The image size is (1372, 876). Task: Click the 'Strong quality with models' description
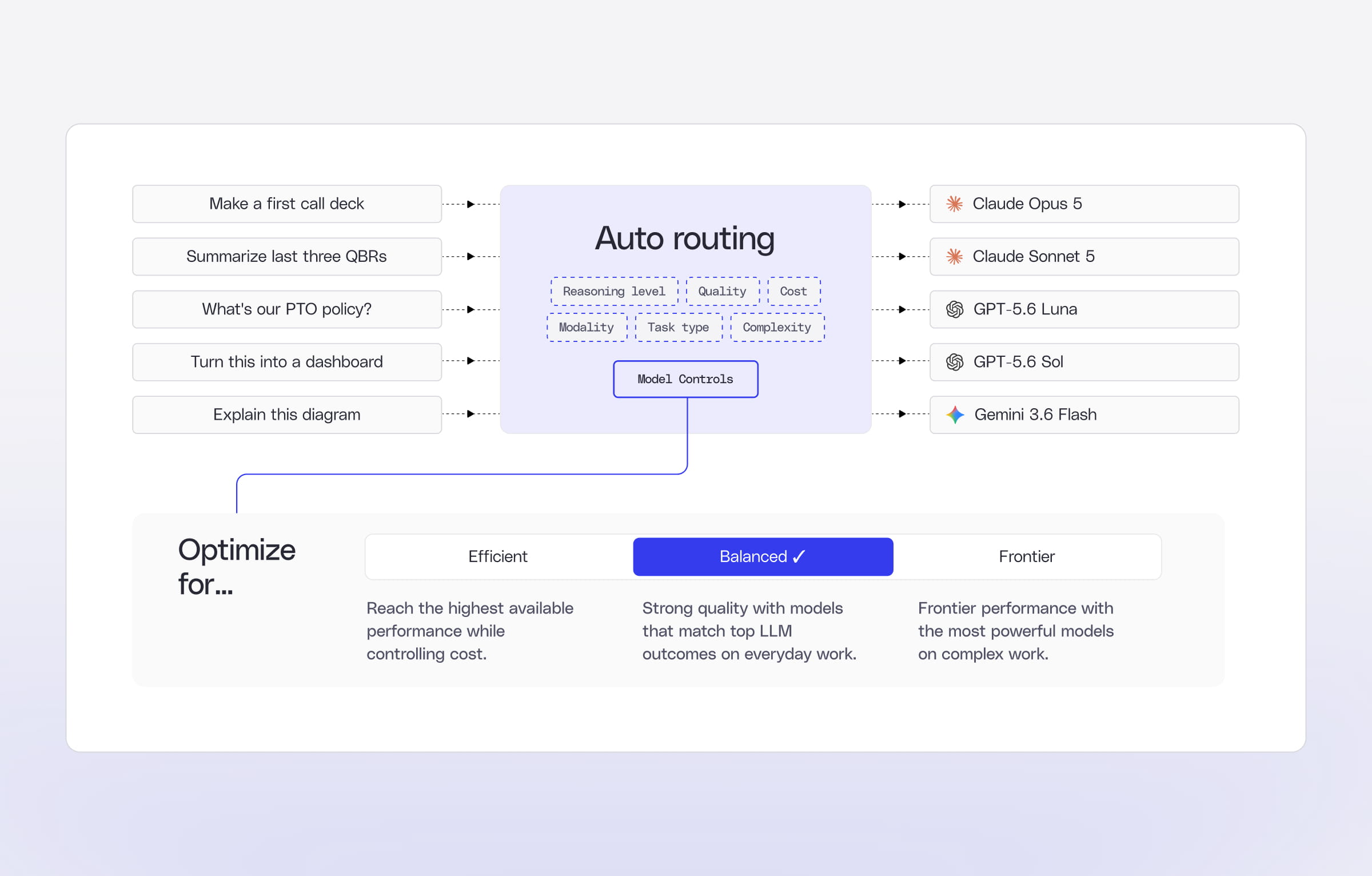[749, 631]
